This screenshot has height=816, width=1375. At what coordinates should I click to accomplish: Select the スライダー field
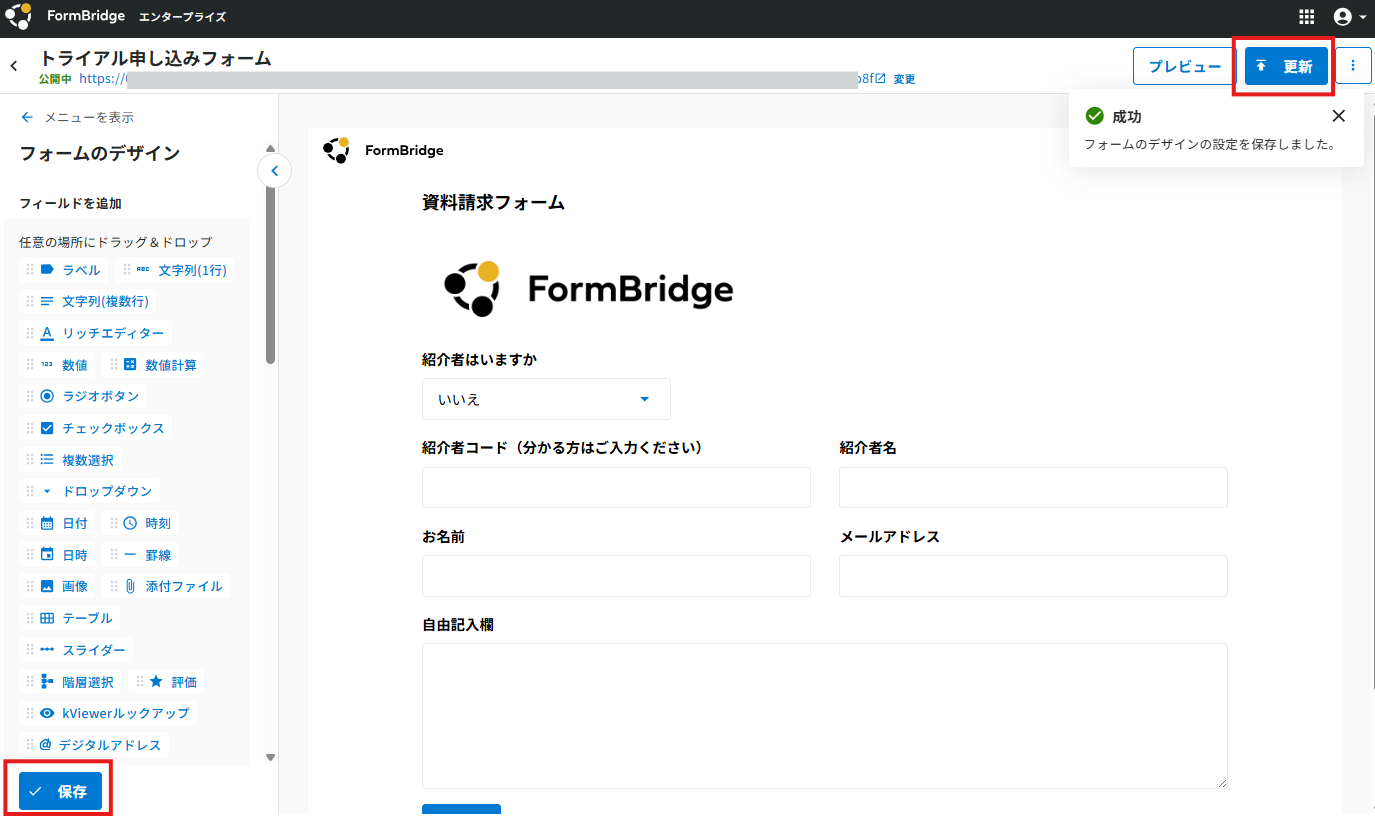(77, 650)
